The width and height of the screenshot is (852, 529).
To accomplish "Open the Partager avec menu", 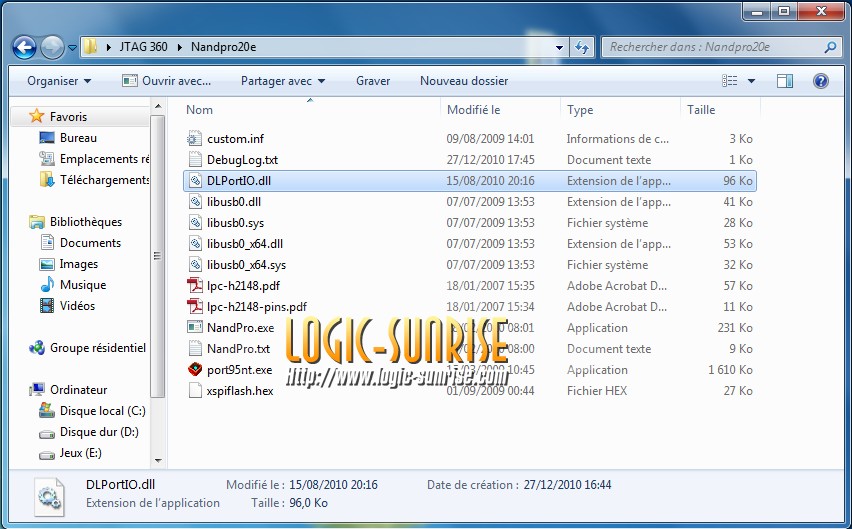I will point(283,81).
